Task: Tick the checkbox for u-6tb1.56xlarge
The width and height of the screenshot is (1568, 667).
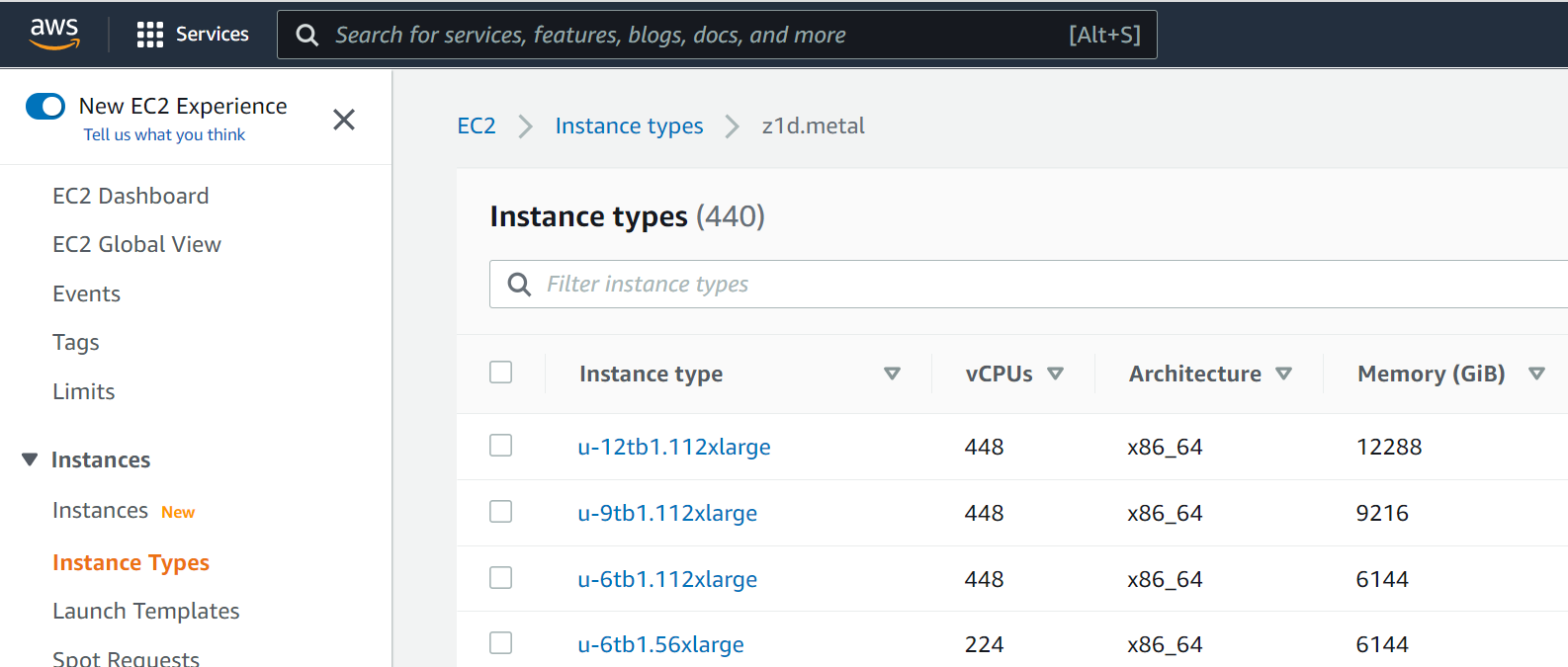Action: click(501, 642)
